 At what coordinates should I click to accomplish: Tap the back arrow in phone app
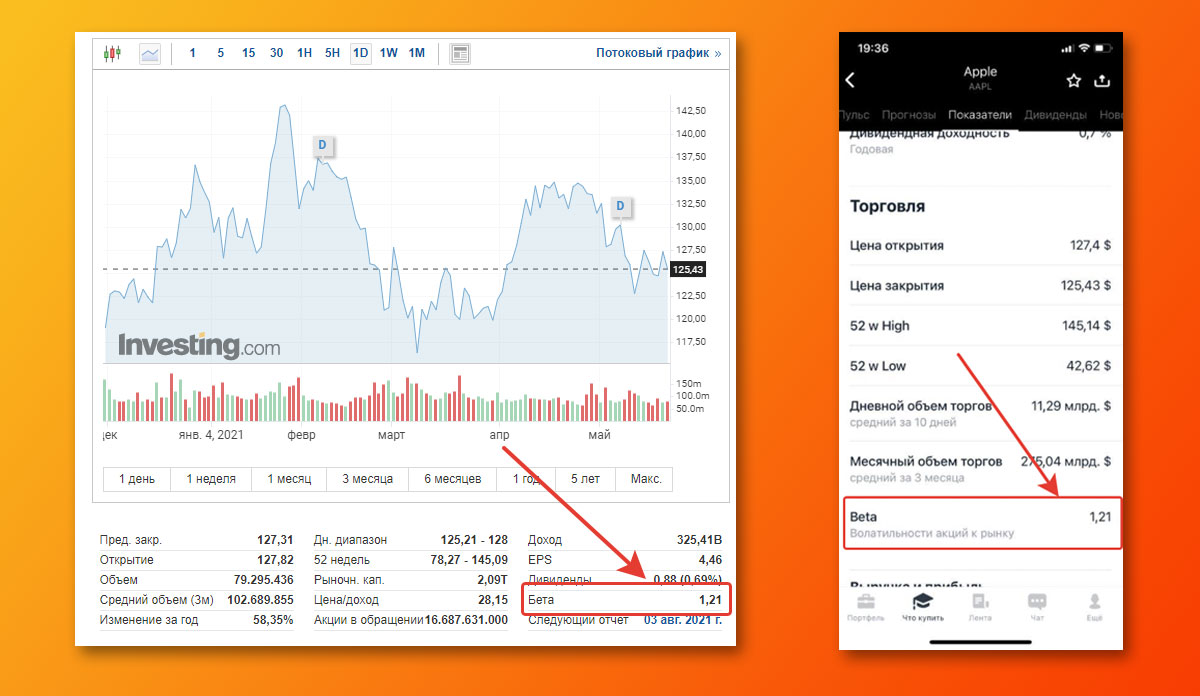(x=851, y=80)
